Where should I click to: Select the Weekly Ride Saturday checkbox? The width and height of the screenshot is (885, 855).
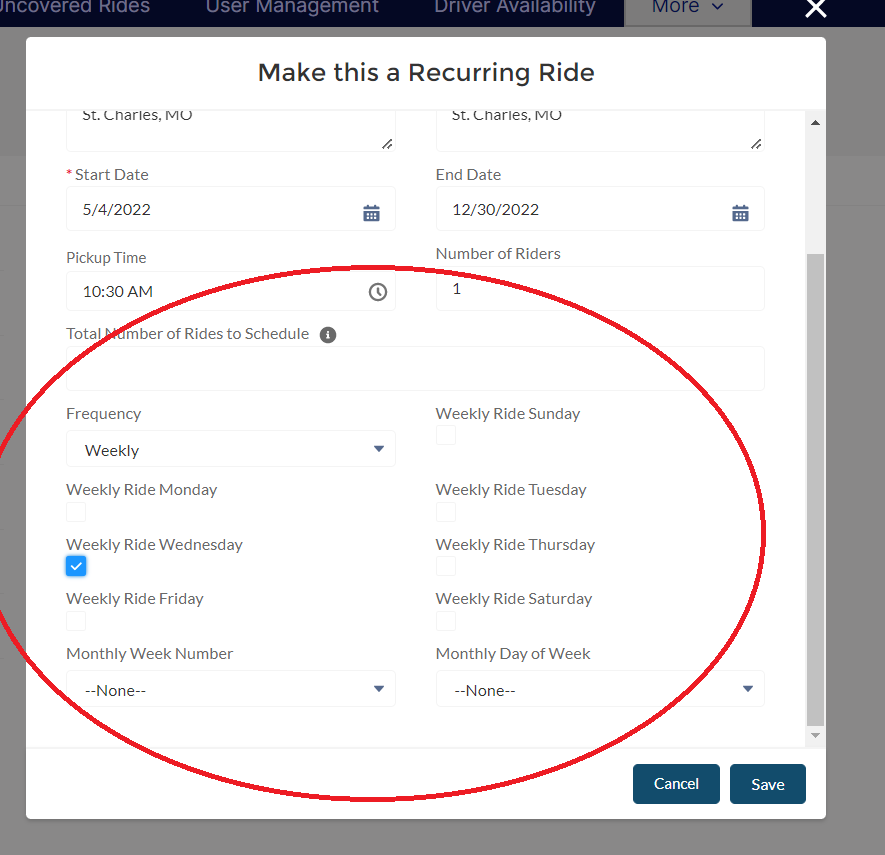tap(446, 621)
